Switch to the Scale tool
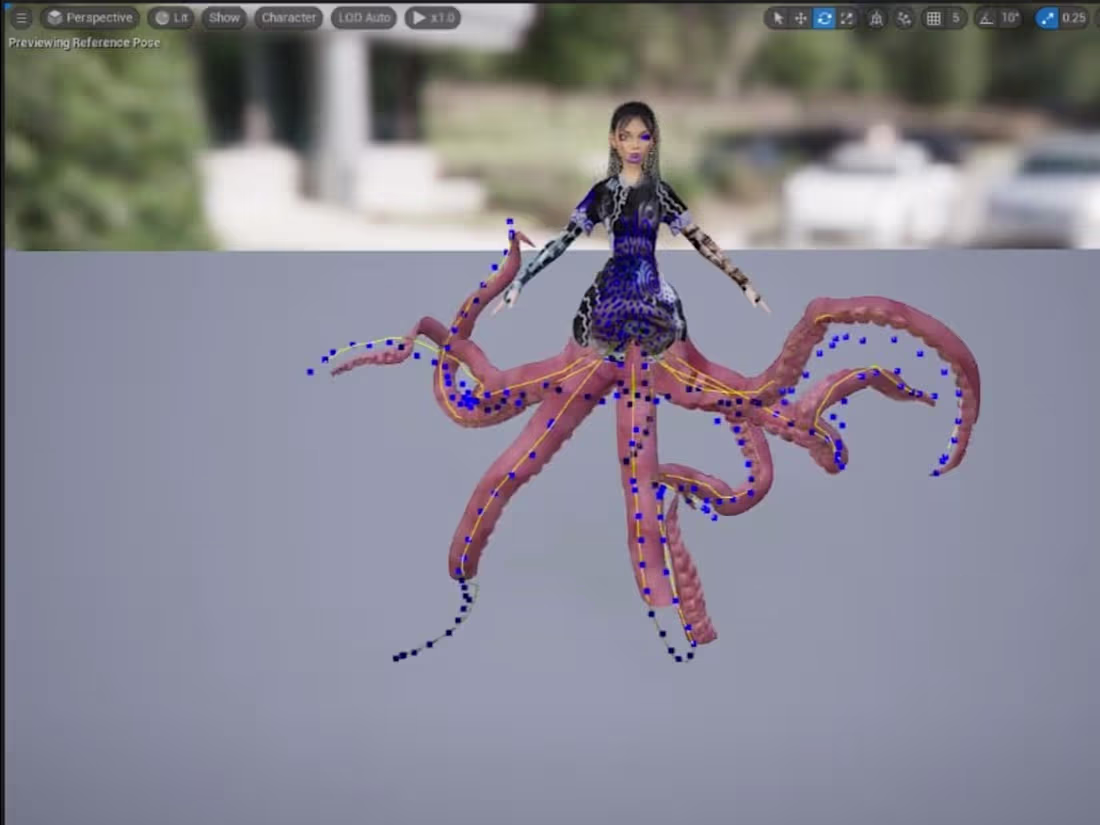 point(847,18)
